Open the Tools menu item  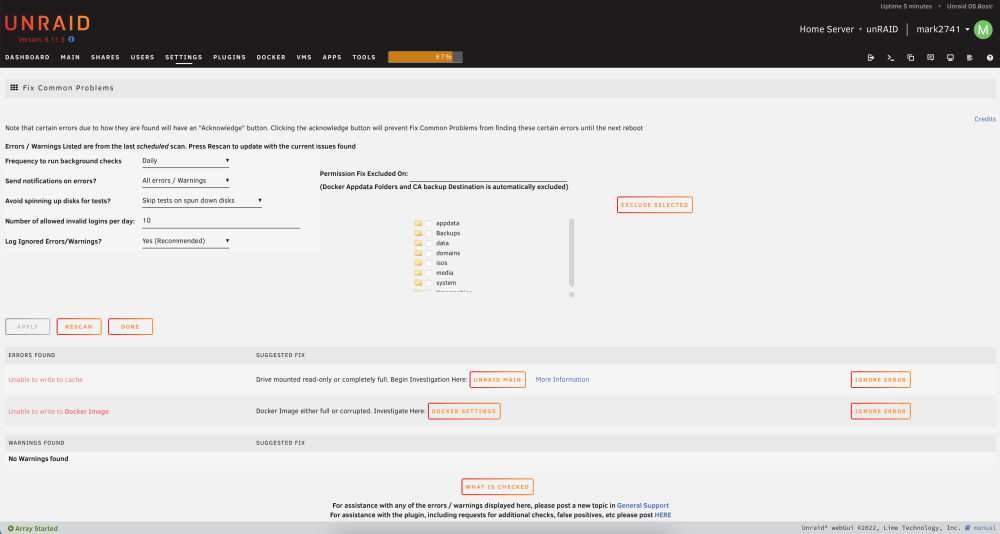click(364, 57)
